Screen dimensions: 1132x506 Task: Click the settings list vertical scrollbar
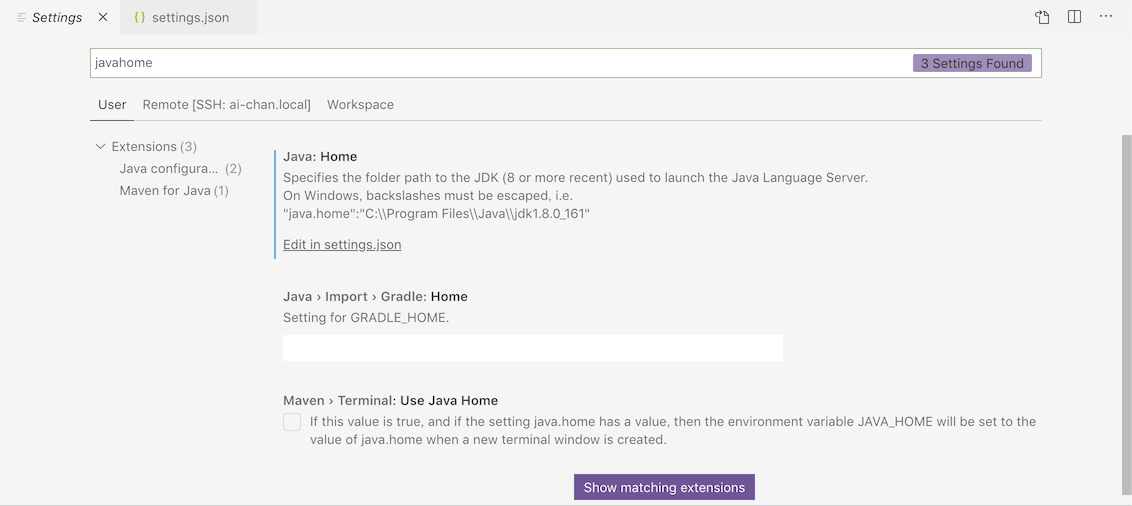[x=1126, y=300]
